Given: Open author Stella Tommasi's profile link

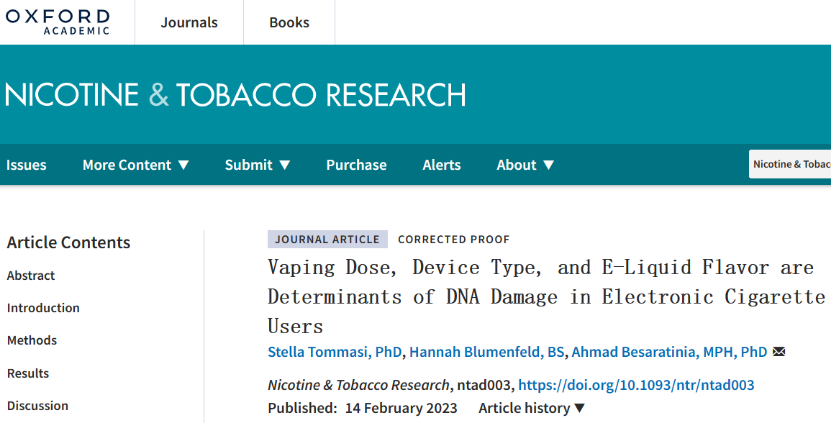Looking at the screenshot, I should [x=335, y=352].
